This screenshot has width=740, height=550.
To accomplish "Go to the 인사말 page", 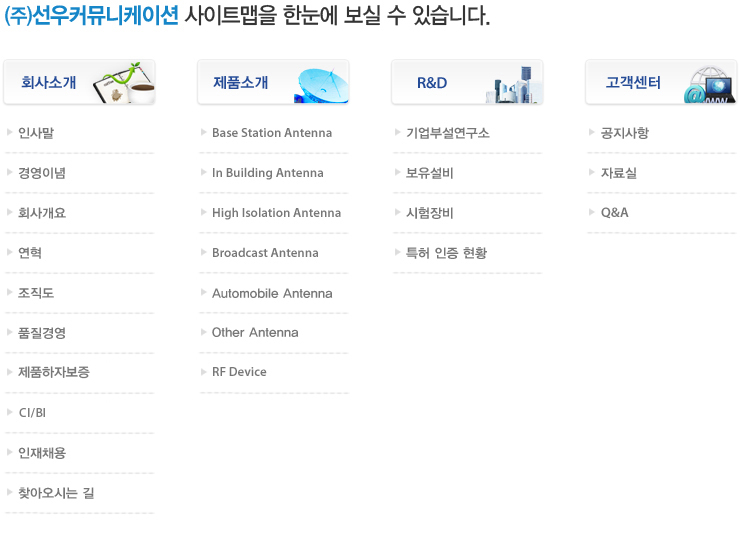I will tap(36, 133).
